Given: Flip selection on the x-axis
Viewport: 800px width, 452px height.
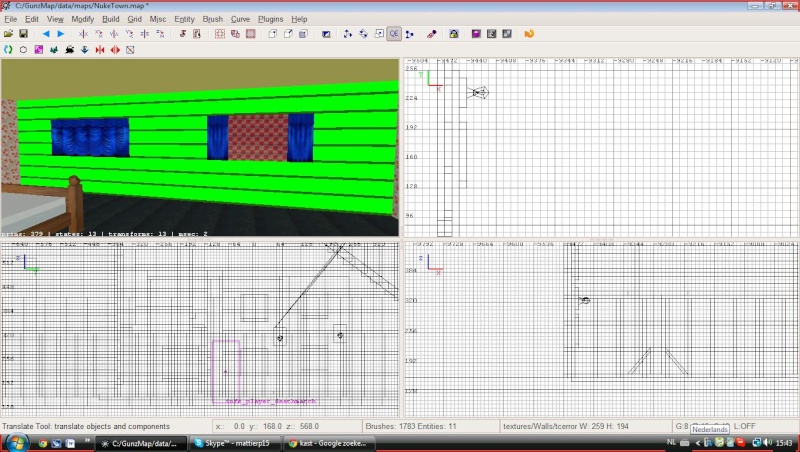Looking at the screenshot, I should (83, 34).
